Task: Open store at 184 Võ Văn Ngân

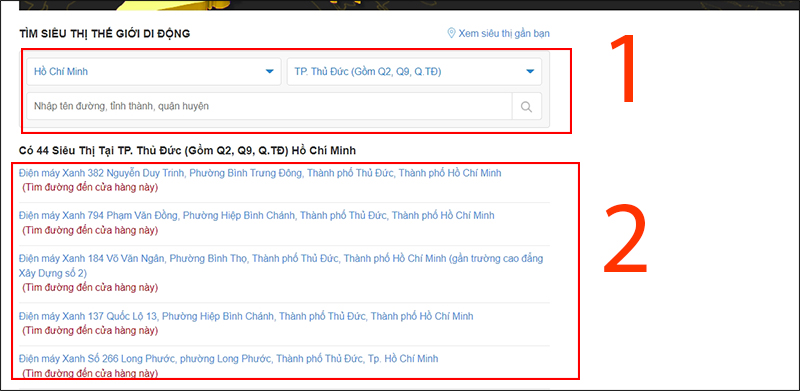Action: click(281, 265)
